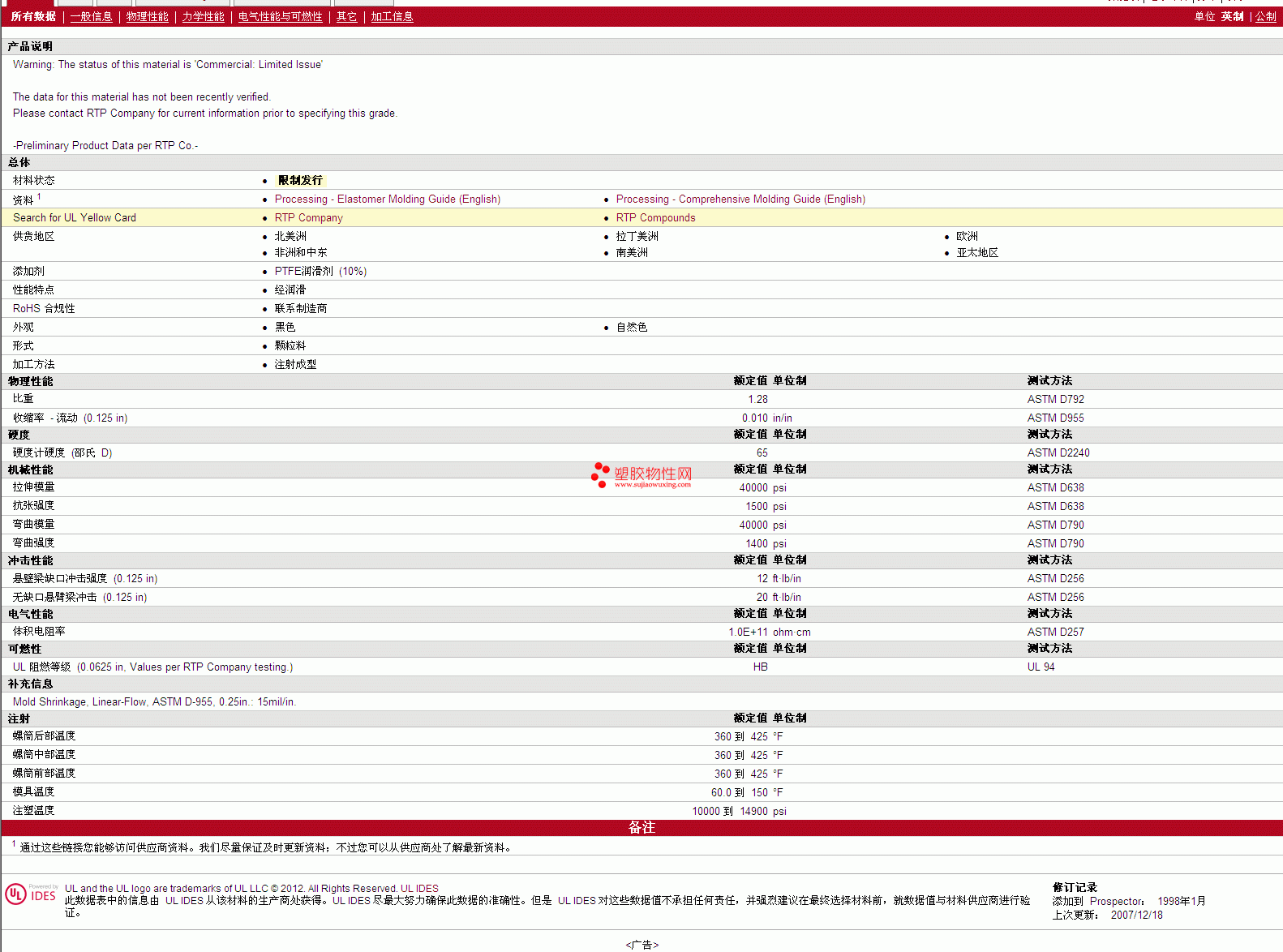Click the 拉丁美洲 region entry

click(637, 236)
